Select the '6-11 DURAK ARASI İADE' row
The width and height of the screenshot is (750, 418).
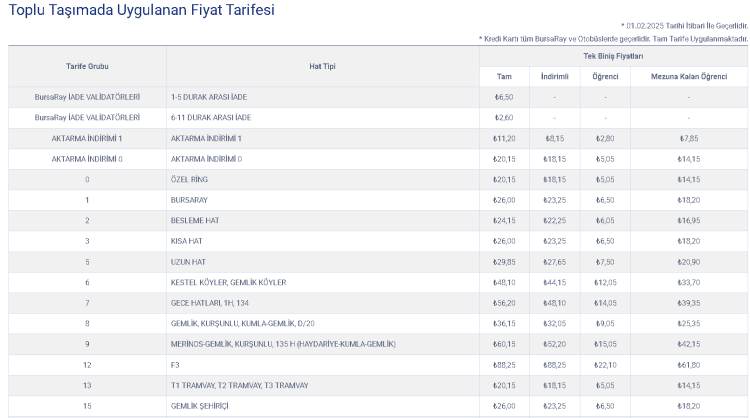pyautogui.click(x=211, y=117)
